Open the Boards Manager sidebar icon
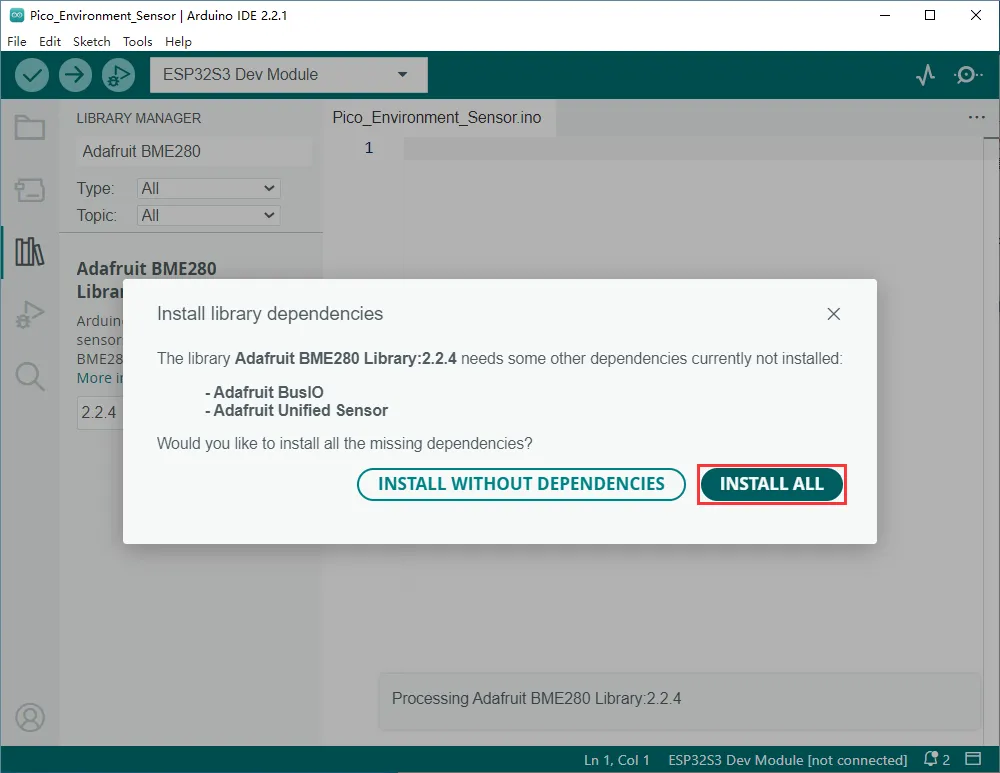 point(30,189)
